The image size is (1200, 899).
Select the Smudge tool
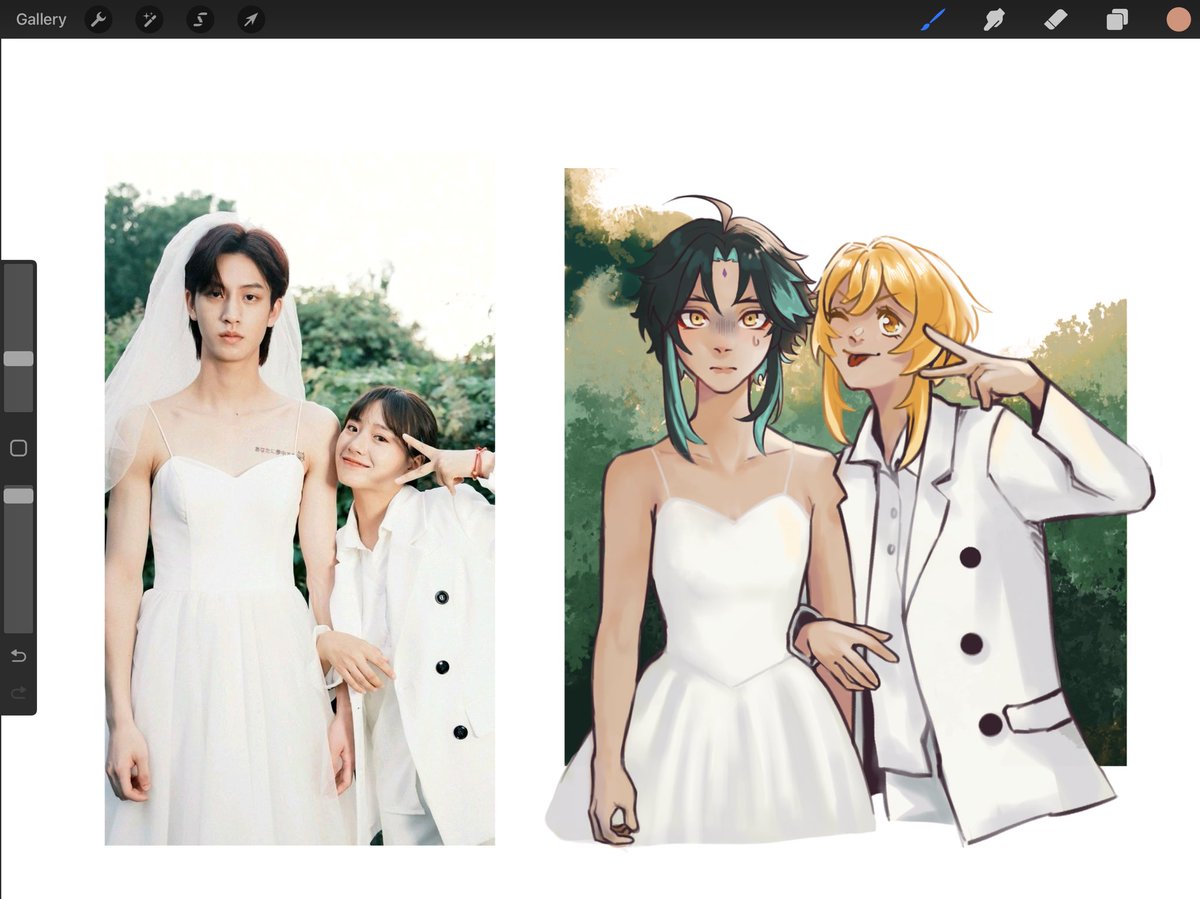pyautogui.click(x=994, y=19)
